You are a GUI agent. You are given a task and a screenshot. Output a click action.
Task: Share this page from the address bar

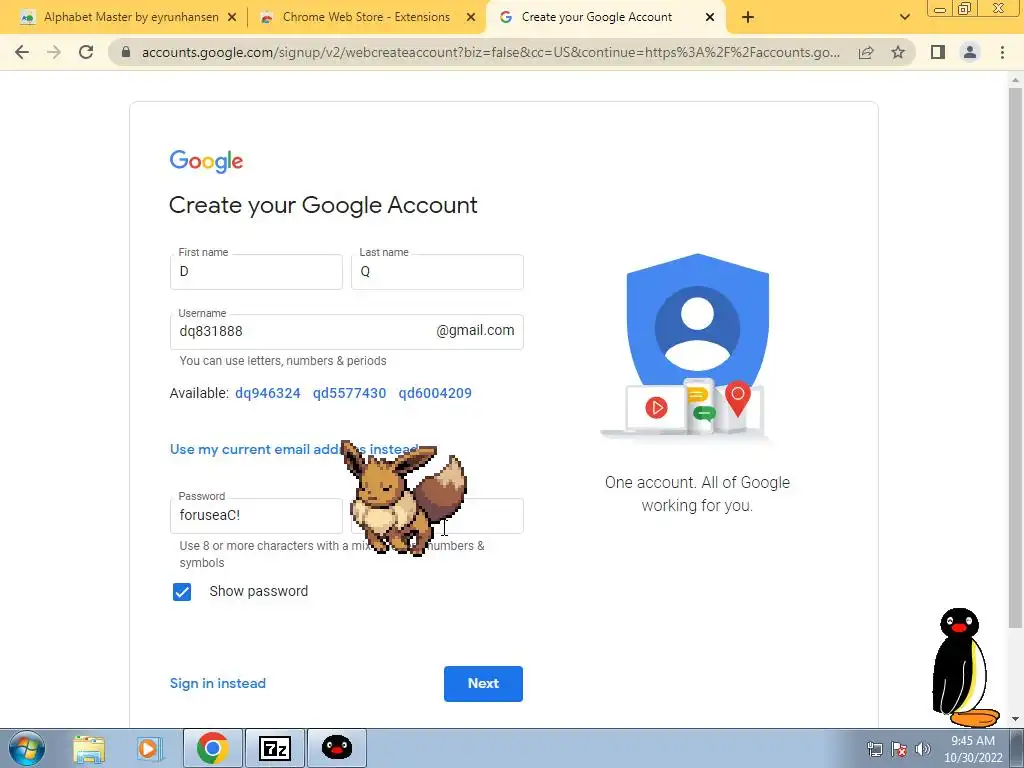point(866,52)
